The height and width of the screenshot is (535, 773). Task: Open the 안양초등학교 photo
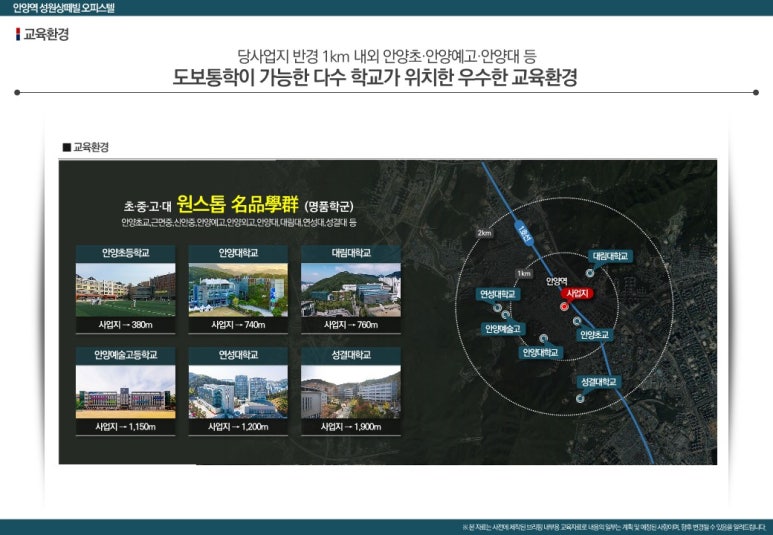point(125,290)
